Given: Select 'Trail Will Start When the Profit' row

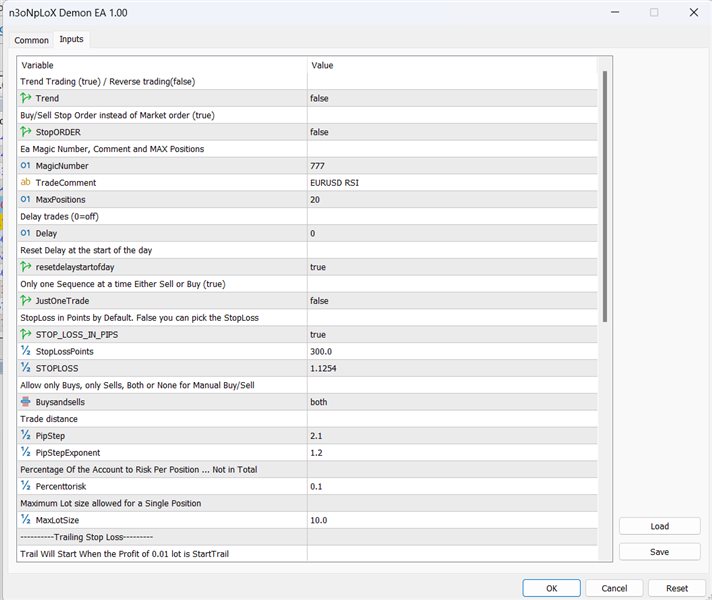Looking at the screenshot, I should (307, 554).
